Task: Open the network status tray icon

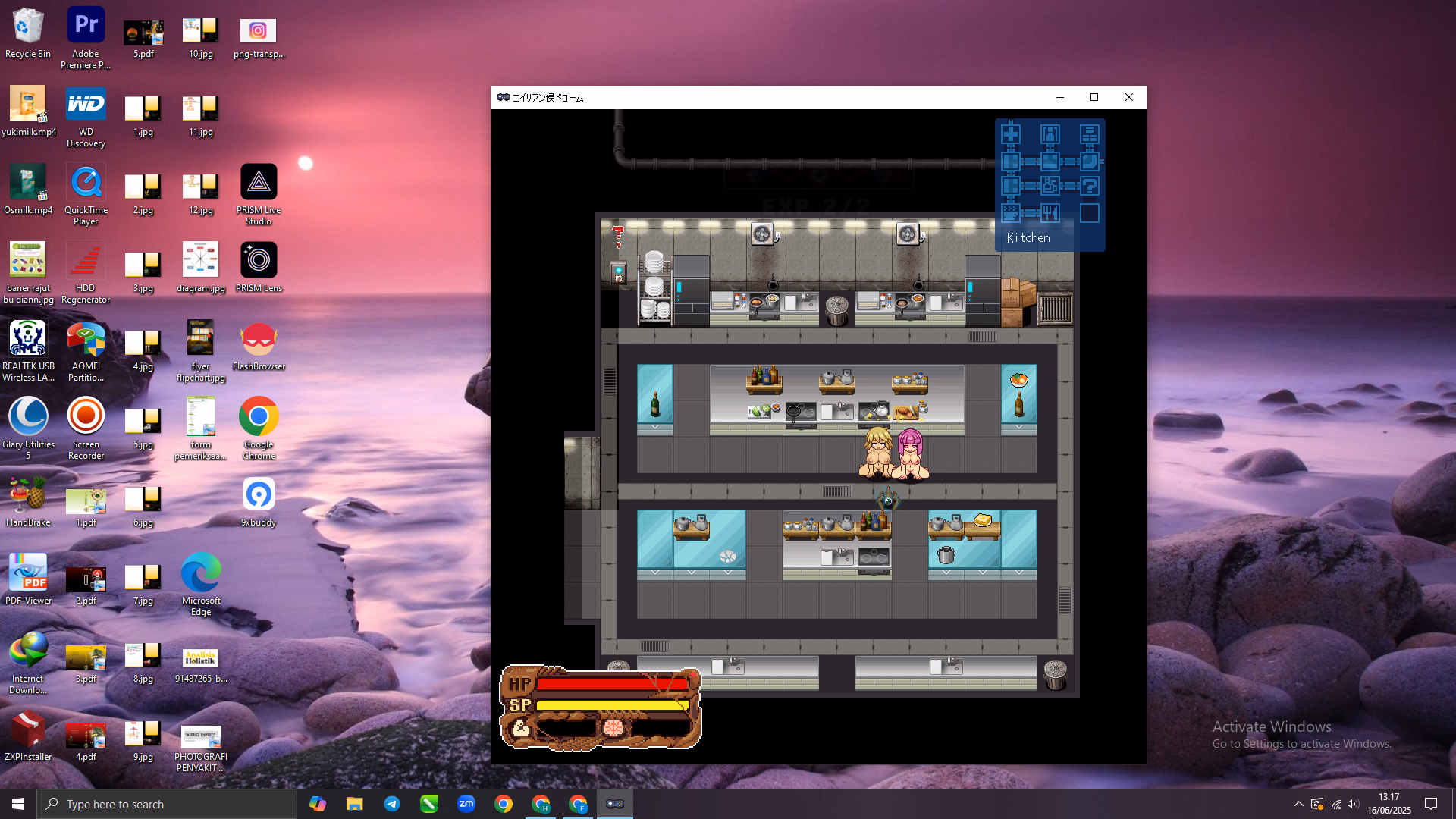Action: [x=1335, y=804]
